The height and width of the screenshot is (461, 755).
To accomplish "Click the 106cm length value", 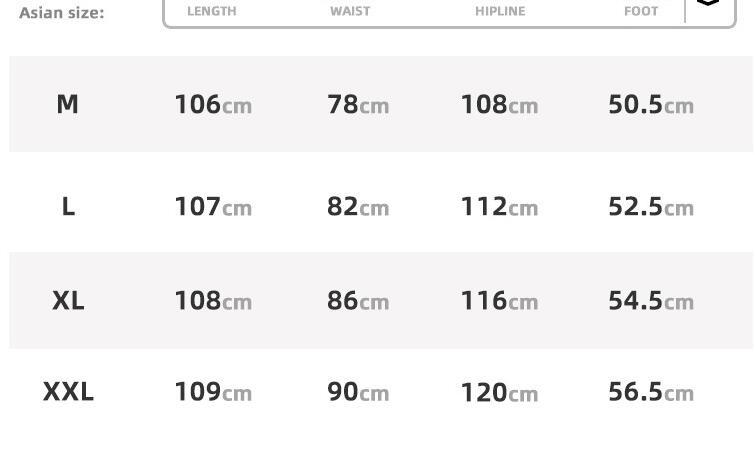I will click(213, 104).
